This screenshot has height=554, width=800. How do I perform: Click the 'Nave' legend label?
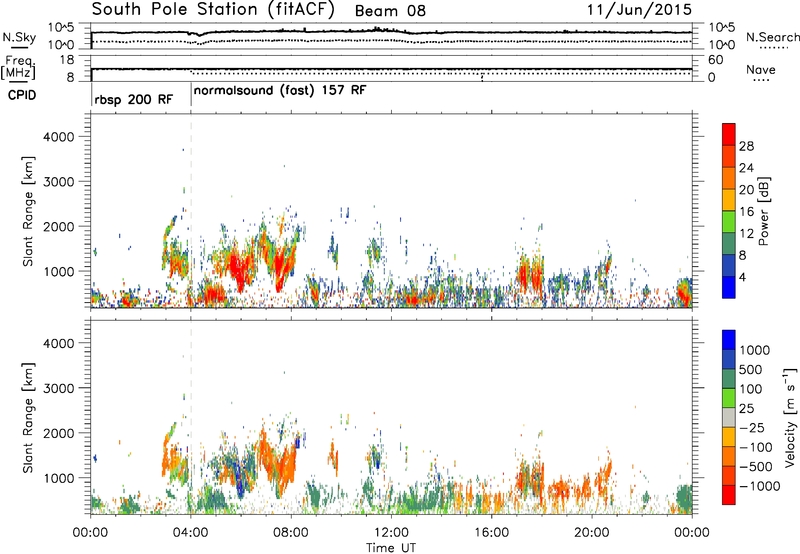[761, 70]
